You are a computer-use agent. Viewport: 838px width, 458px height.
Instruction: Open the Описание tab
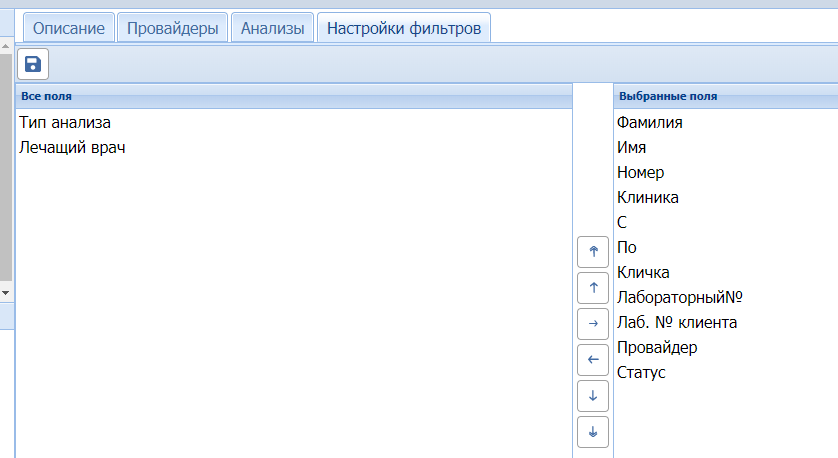[x=68, y=28]
